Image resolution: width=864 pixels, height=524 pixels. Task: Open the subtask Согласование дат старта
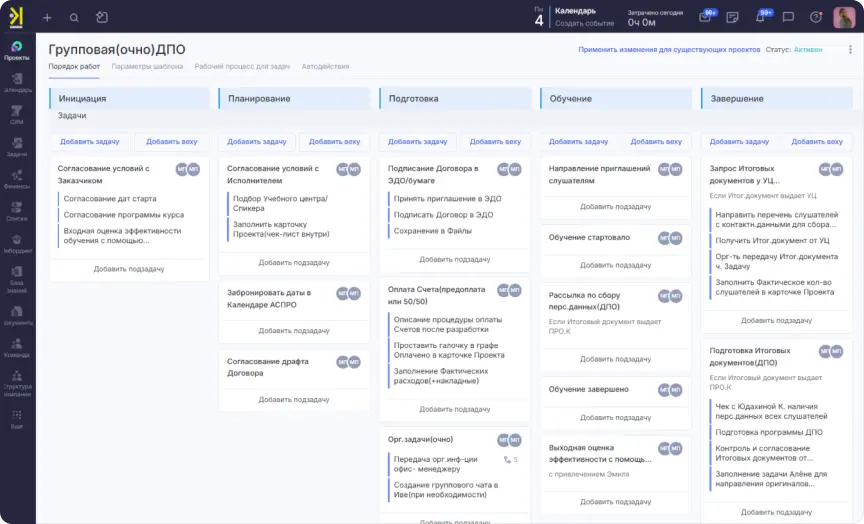[110, 198]
